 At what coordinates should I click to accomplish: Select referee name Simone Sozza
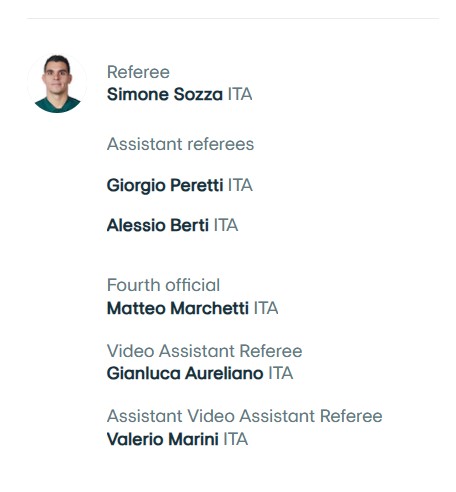click(165, 94)
